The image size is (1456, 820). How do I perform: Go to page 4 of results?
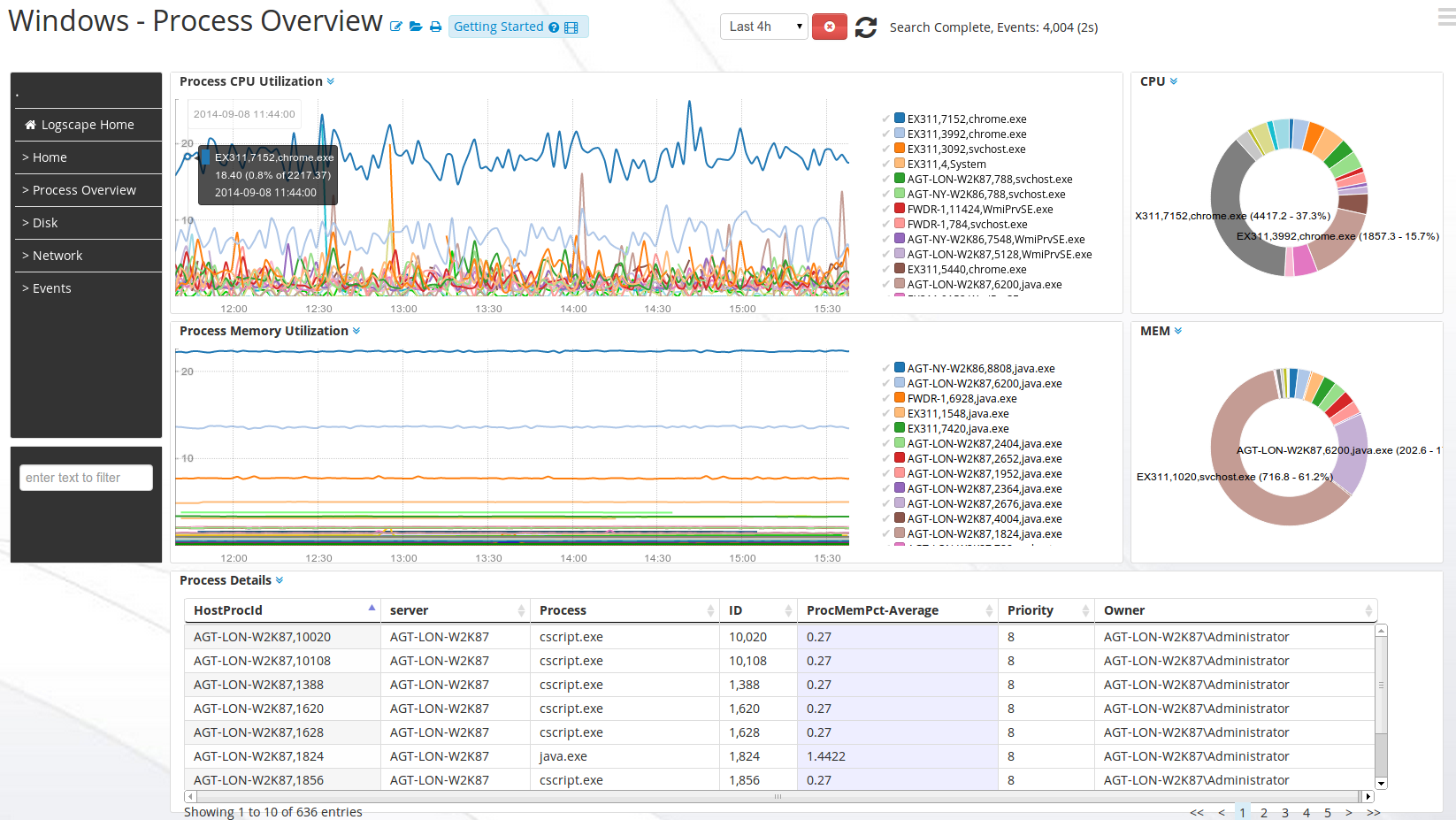[1307, 812]
